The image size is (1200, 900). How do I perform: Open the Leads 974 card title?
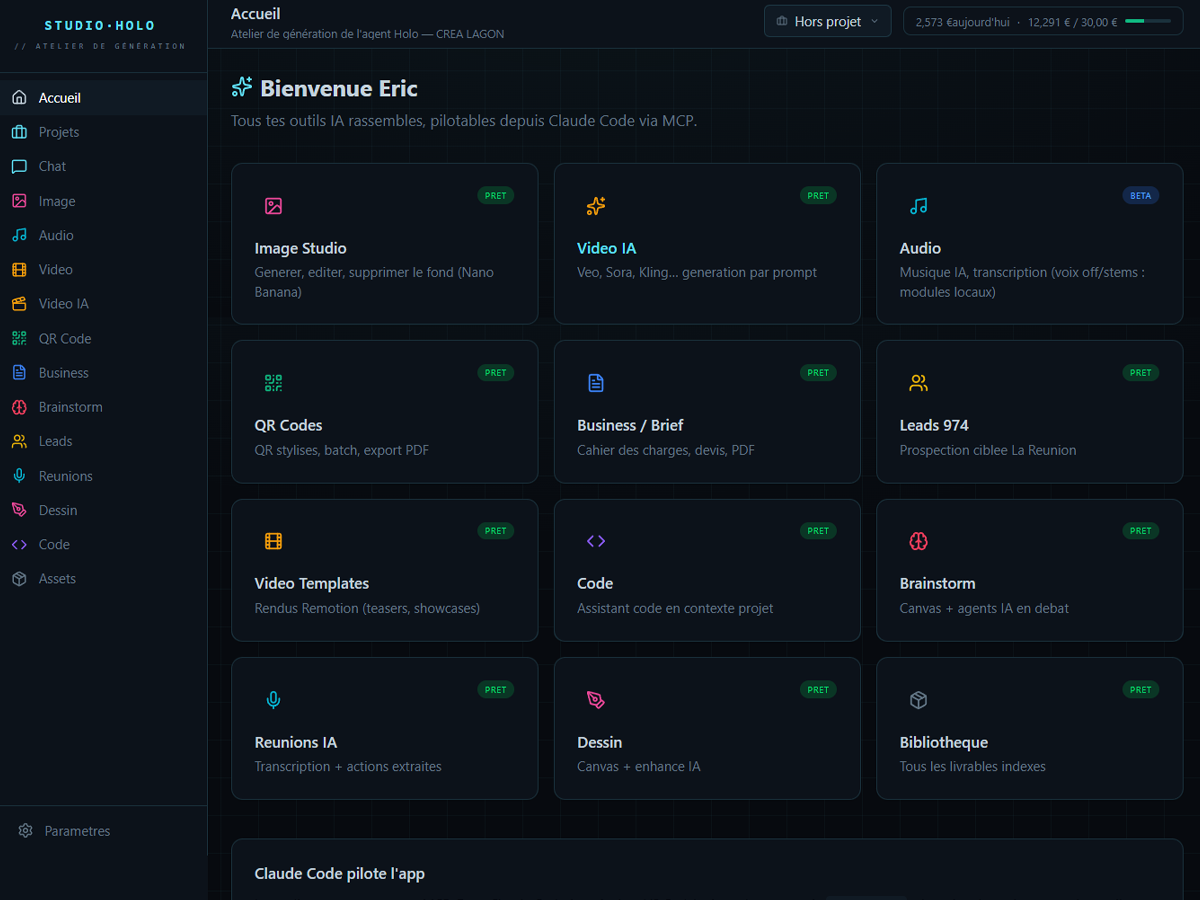click(934, 425)
